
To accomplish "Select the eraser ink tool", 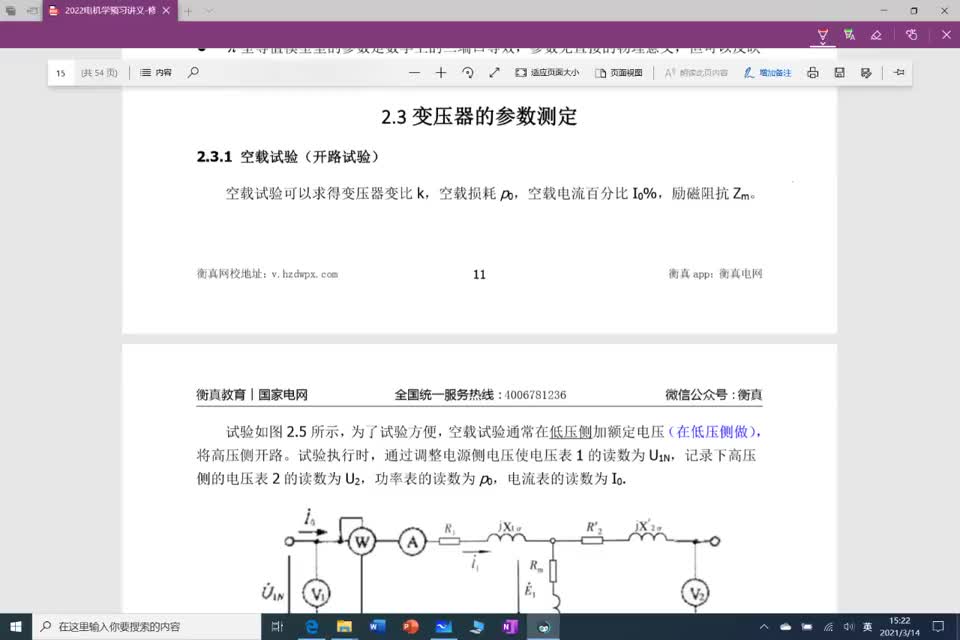I will [x=876, y=35].
